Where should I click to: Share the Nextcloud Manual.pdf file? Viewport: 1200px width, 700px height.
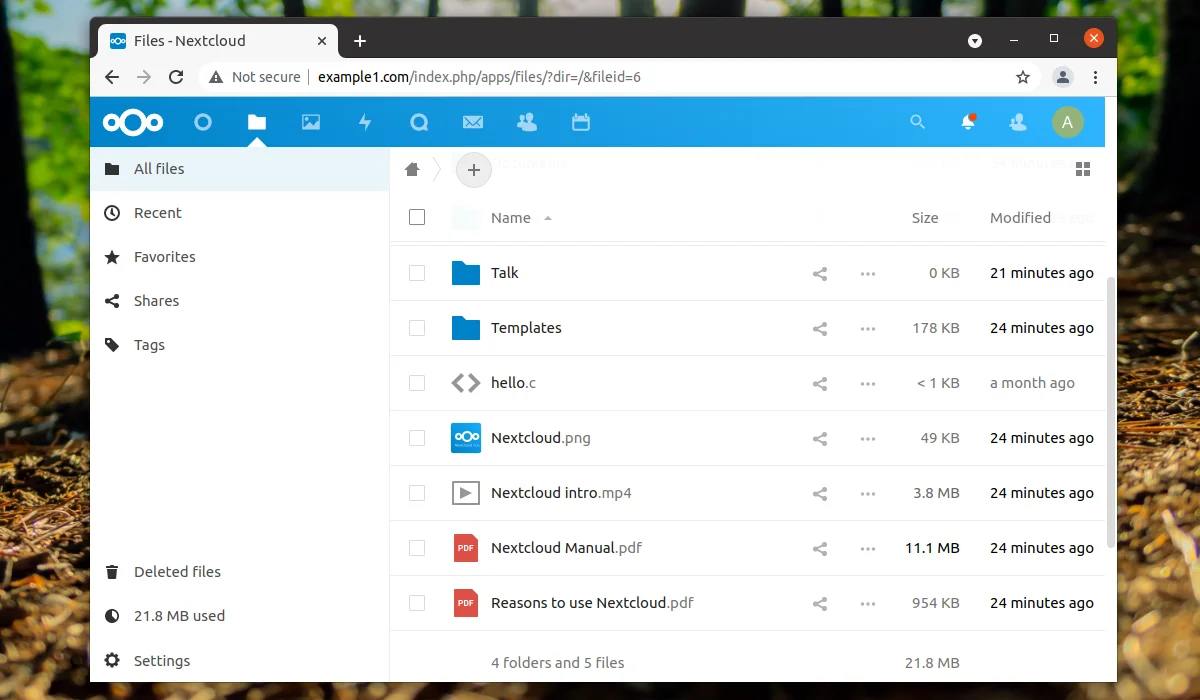point(820,548)
